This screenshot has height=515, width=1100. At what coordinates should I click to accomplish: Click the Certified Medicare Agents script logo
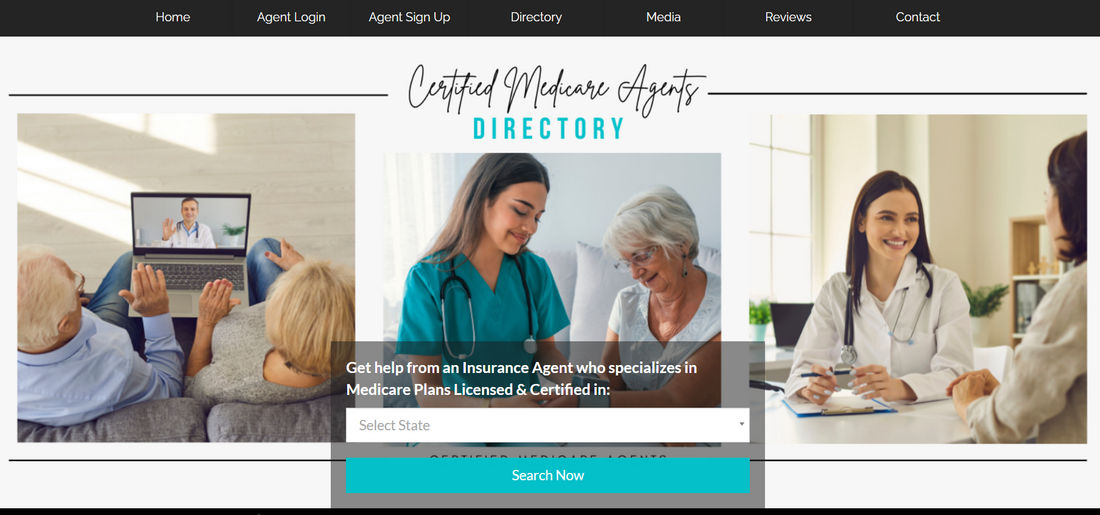(556, 88)
